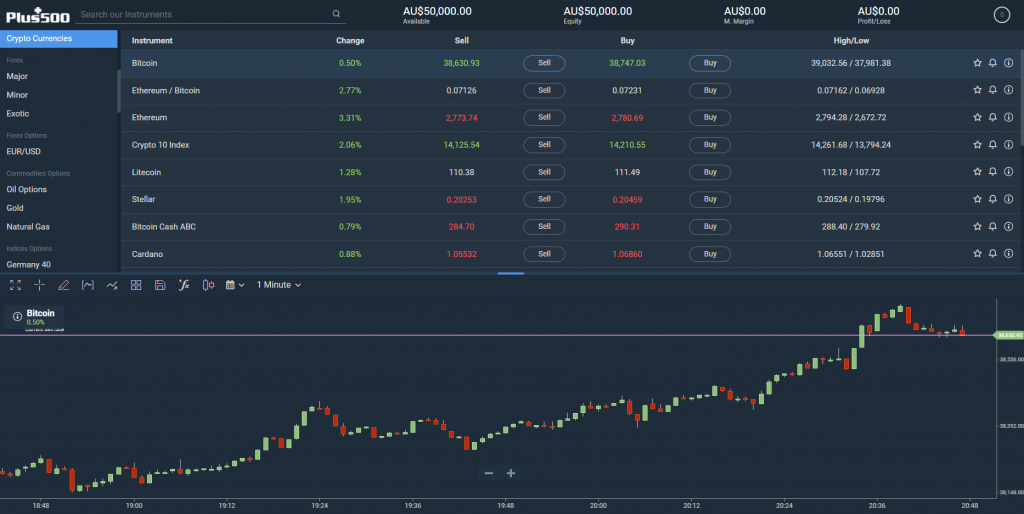Viewport: 1024px width, 514px height.
Task: Open Oil Options category
Action: (27, 189)
